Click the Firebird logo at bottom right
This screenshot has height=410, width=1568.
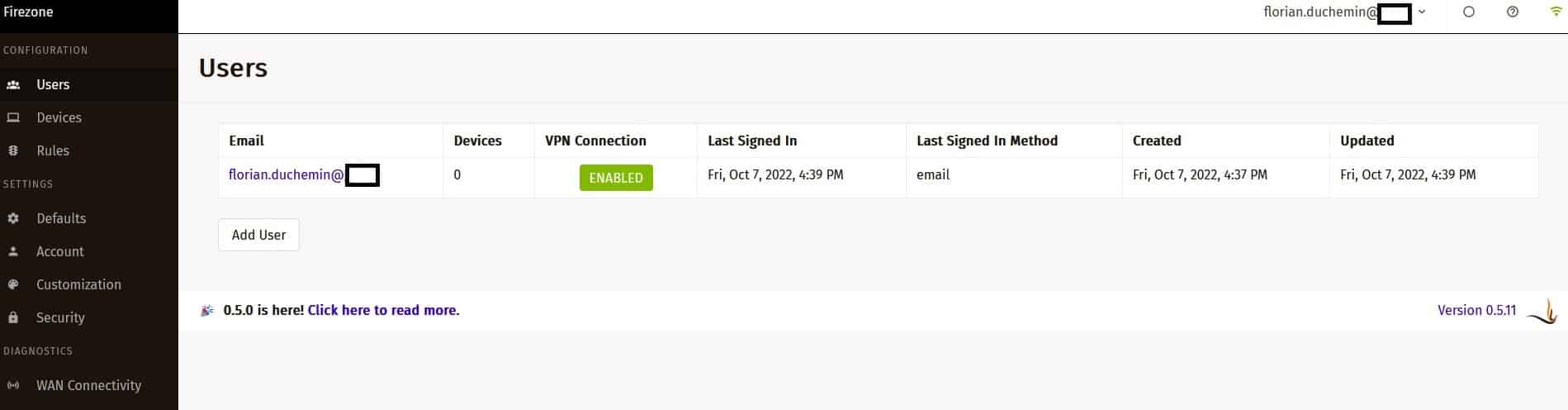[x=1542, y=312]
